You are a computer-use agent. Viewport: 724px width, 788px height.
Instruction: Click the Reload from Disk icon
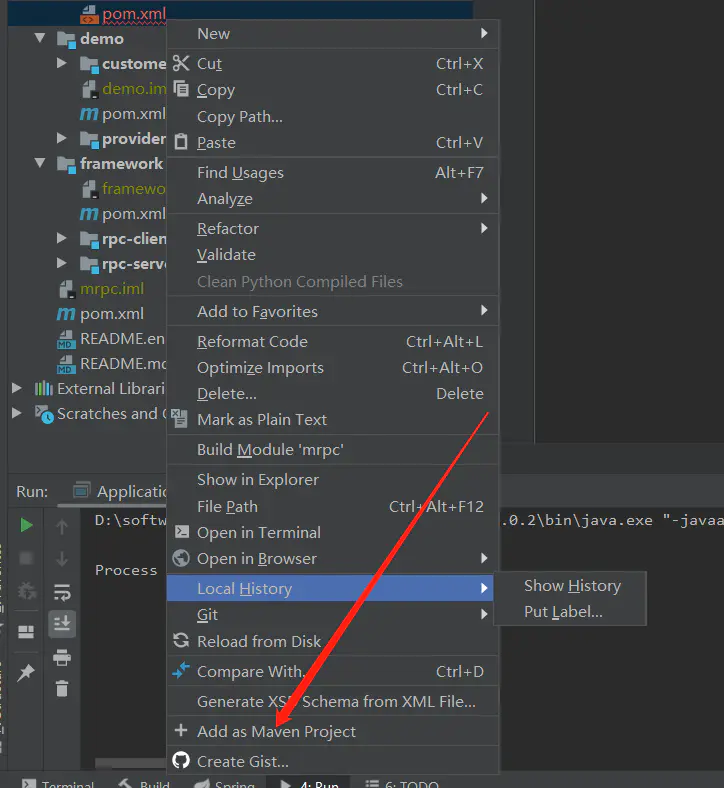181,640
